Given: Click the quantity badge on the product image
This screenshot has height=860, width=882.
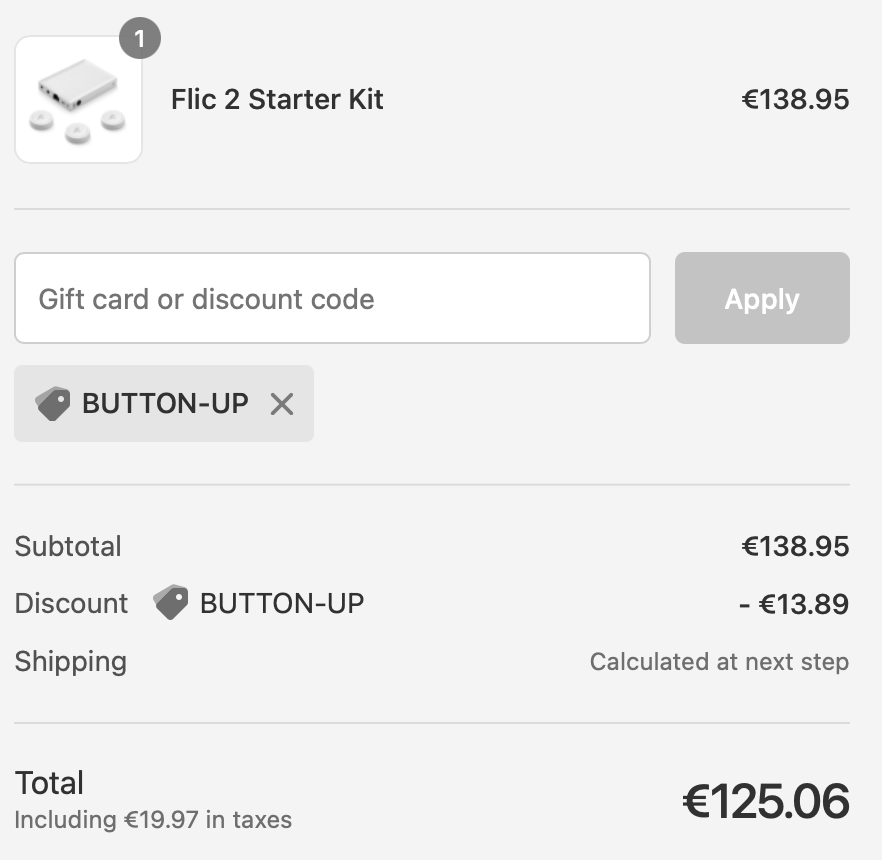Looking at the screenshot, I should click(x=140, y=40).
